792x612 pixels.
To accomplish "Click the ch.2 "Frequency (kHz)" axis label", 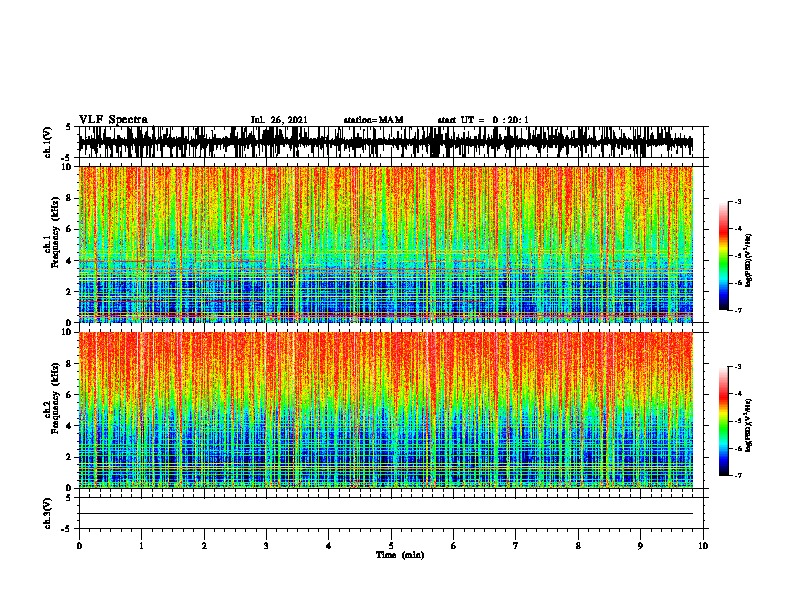I will point(55,397).
